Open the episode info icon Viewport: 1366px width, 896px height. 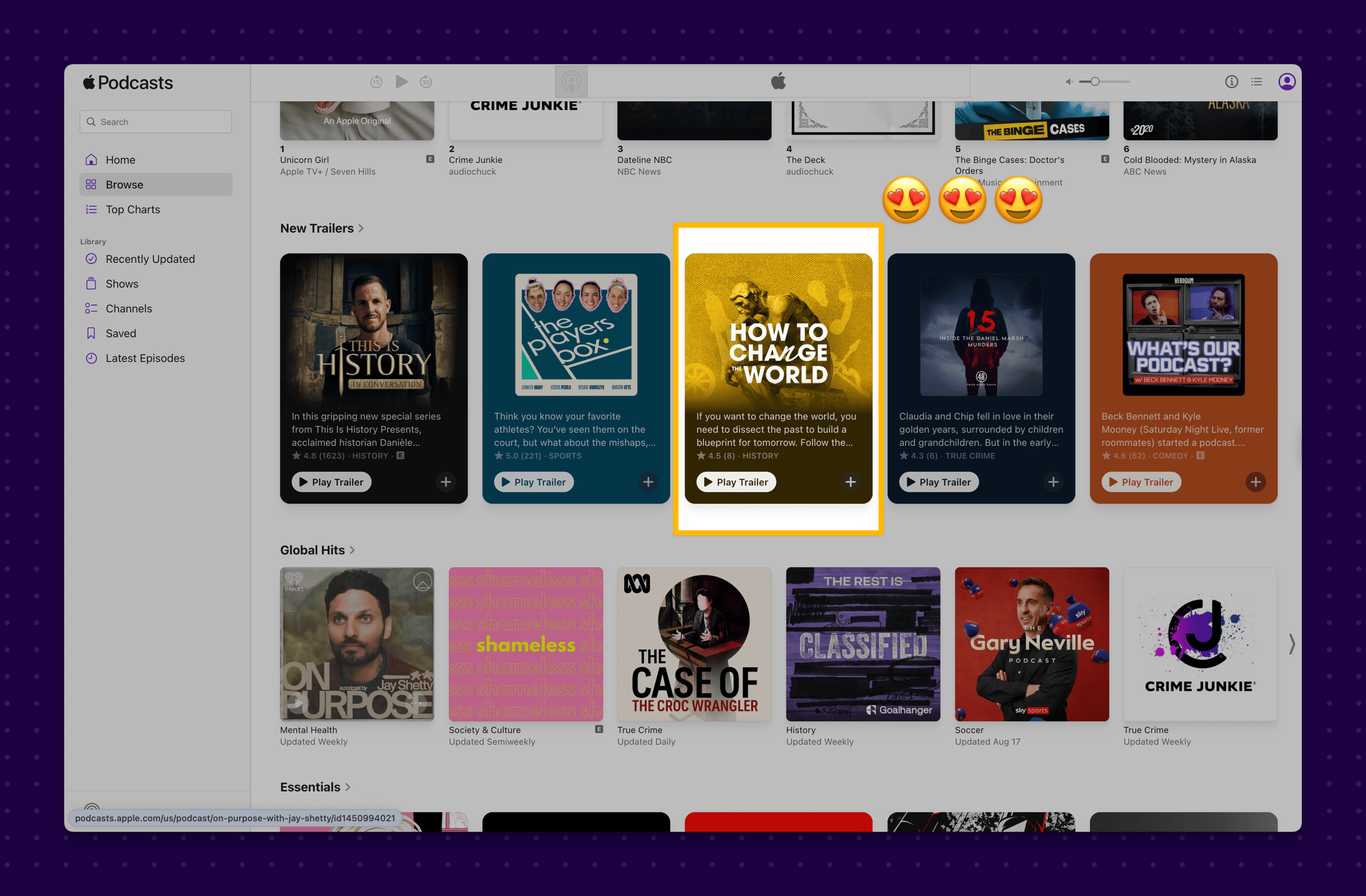pos(1231,82)
